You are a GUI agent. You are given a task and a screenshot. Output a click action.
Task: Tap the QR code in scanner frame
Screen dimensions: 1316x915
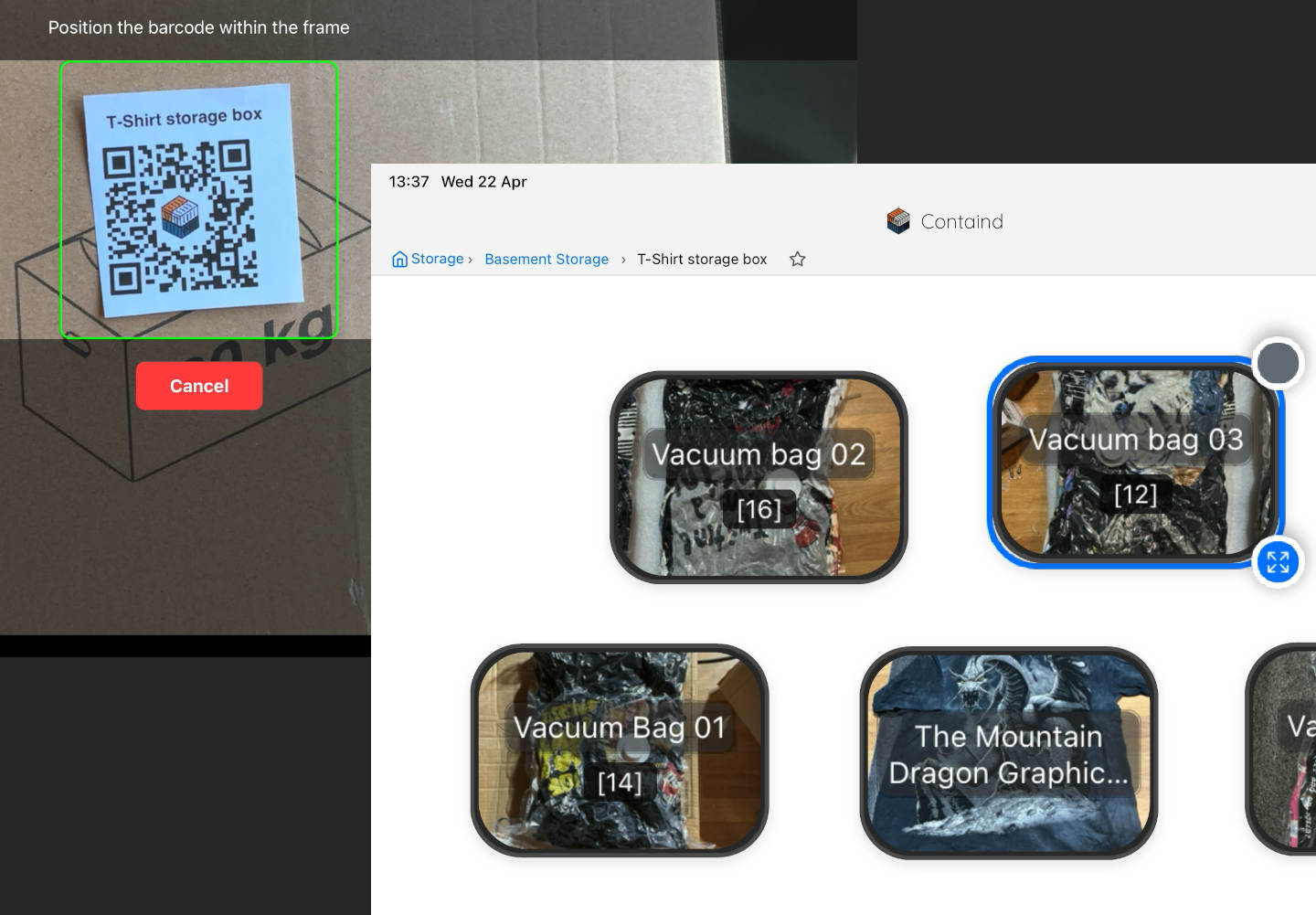(178, 216)
